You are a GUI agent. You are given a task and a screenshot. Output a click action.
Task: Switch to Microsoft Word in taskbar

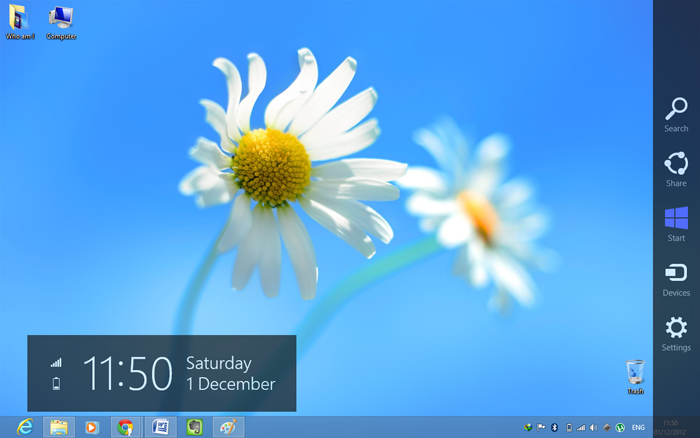[x=160, y=427]
